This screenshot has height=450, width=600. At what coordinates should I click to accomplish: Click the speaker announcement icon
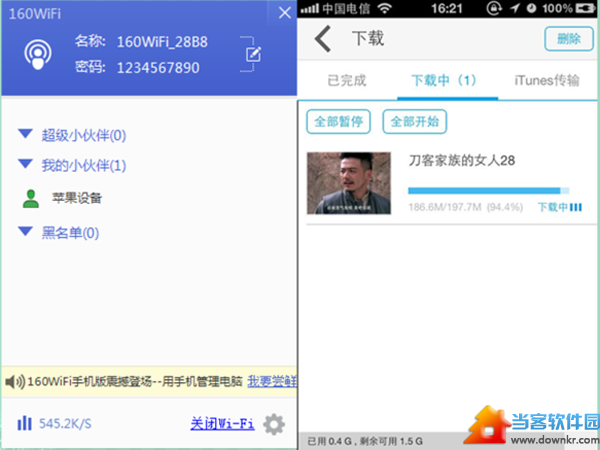tap(14, 381)
